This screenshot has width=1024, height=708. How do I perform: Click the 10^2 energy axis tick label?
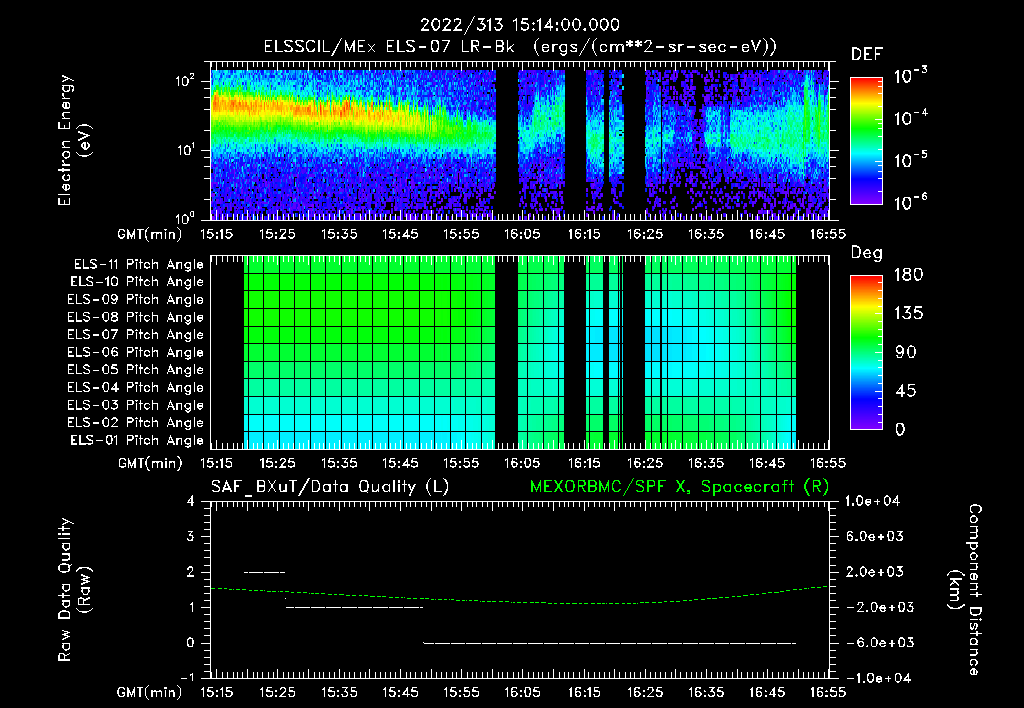pyautogui.click(x=185, y=82)
